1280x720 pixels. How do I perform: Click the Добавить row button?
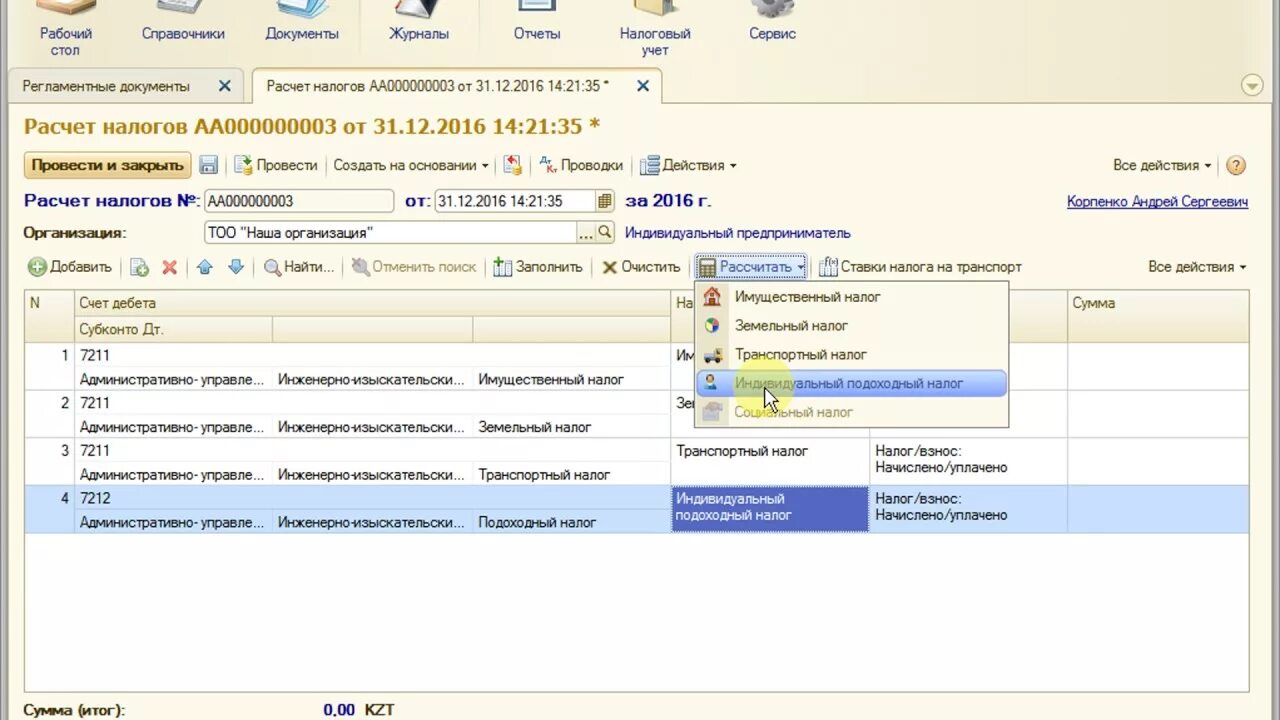tap(70, 267)
